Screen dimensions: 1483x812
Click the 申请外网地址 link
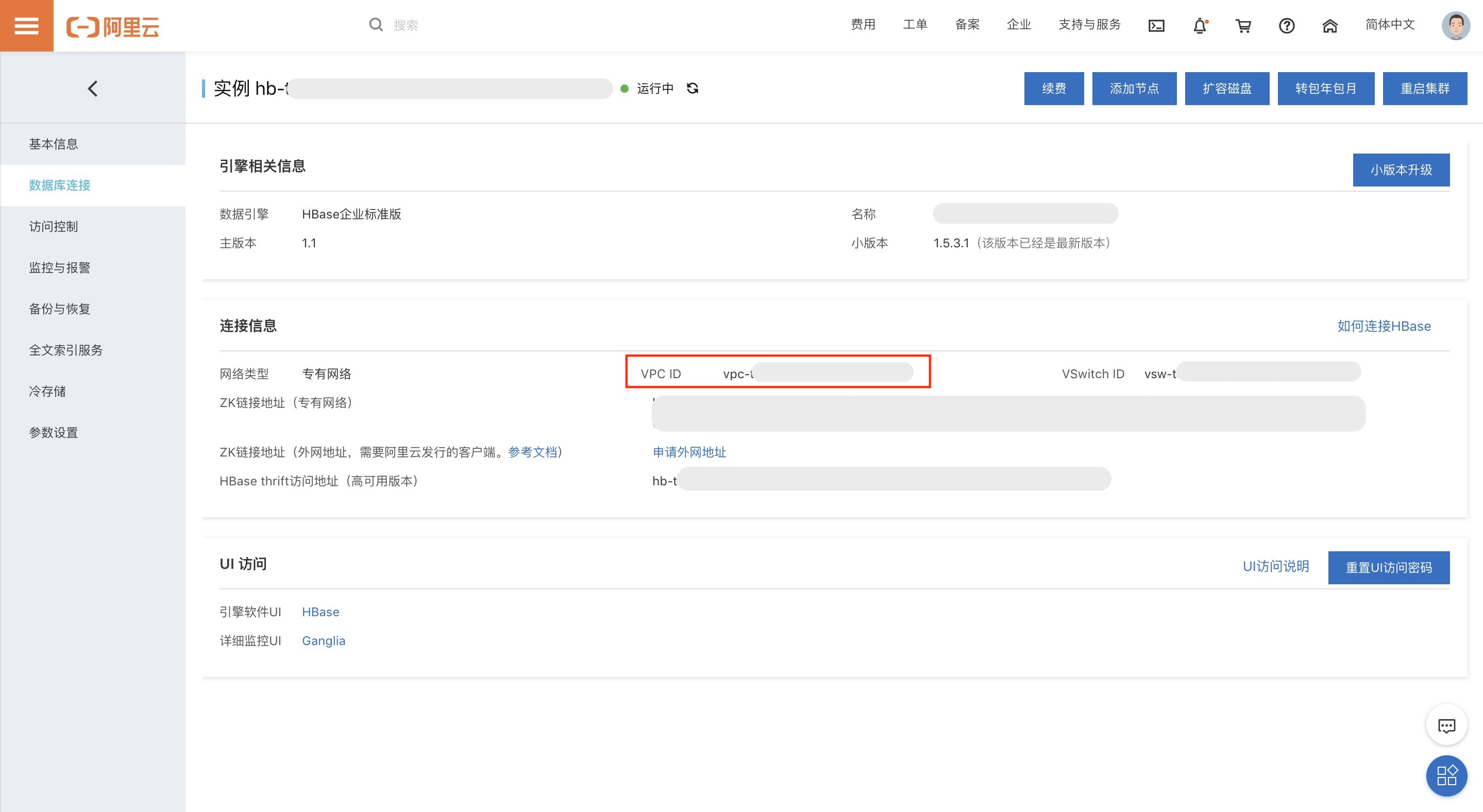point(689,452)
